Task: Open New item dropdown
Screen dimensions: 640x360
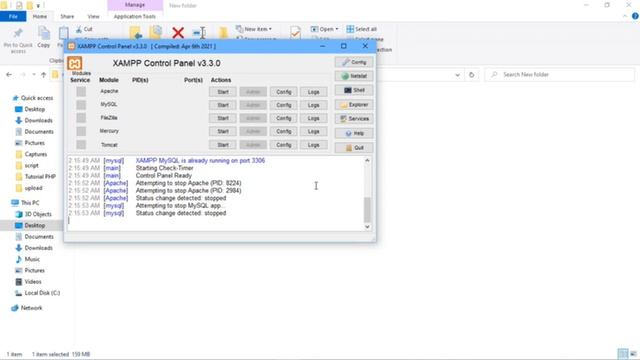Action: (x=254, y=29)
